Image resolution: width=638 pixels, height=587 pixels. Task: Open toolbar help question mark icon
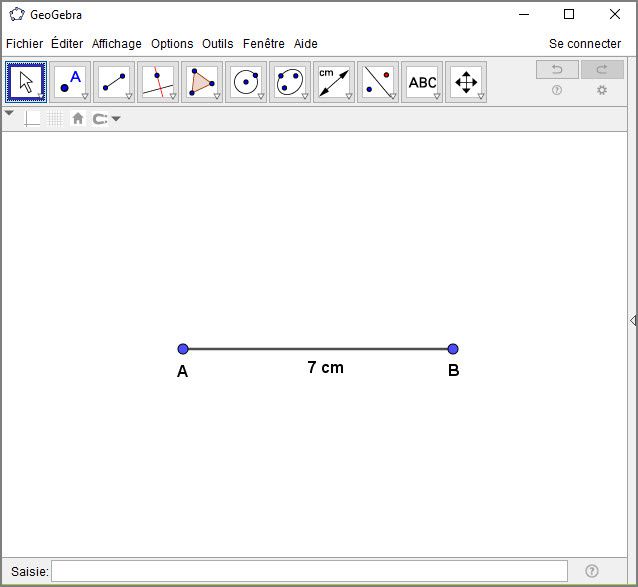[557, 90]
